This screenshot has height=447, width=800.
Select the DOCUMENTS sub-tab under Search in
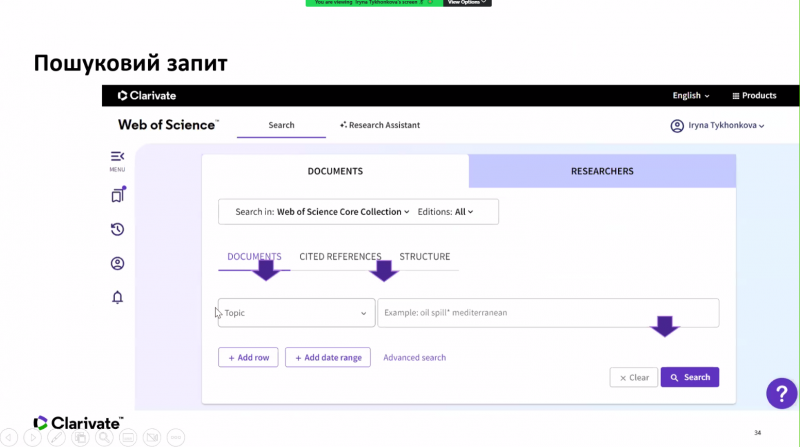click(254, 257)
